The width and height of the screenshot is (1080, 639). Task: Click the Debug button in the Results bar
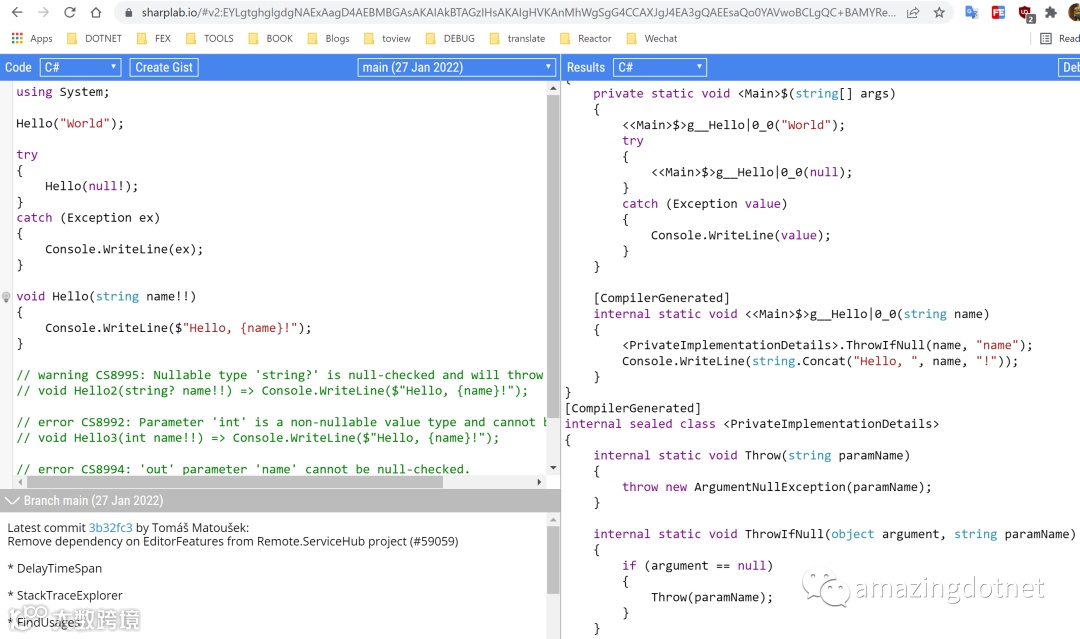coord(1069,67)
